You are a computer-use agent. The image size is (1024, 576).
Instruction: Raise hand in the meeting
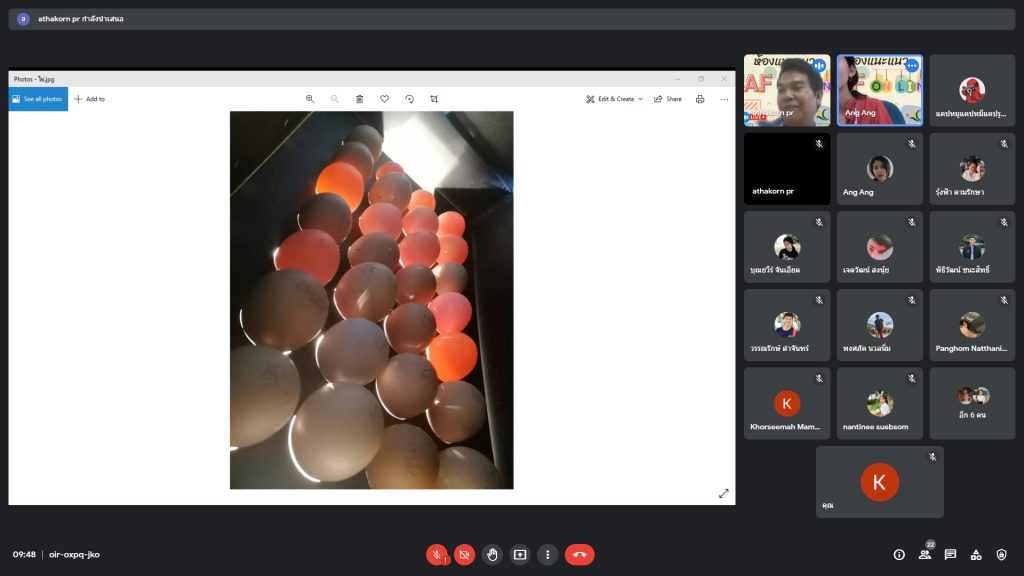coord(492,554)
